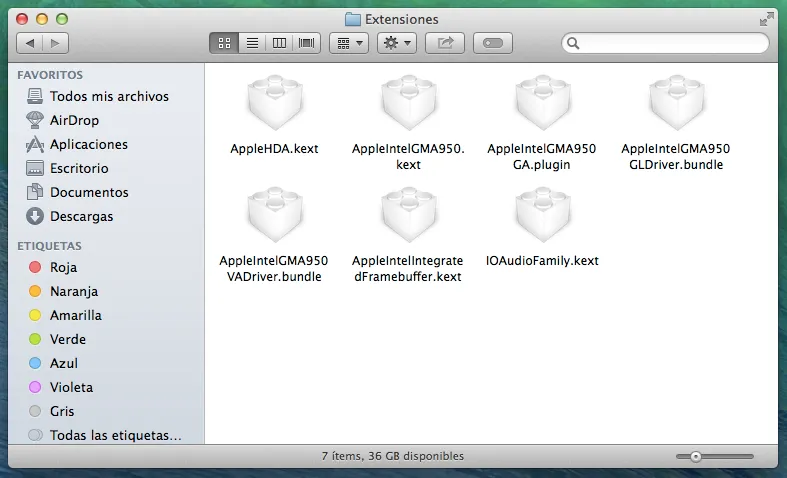Screen dimensions: 787x478
Task: Select the AppleIntelGMA950GLDriver.bundle icon
Action: click(x=676, y=103)
